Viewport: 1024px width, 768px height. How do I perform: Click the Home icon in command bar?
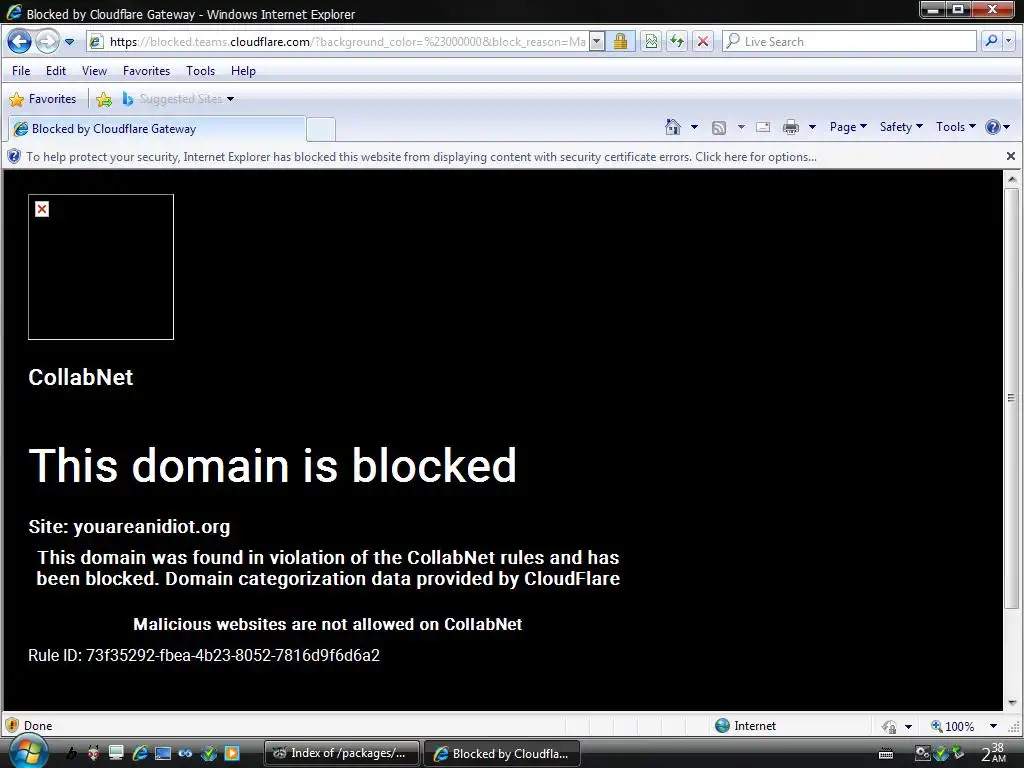(673, 127)
